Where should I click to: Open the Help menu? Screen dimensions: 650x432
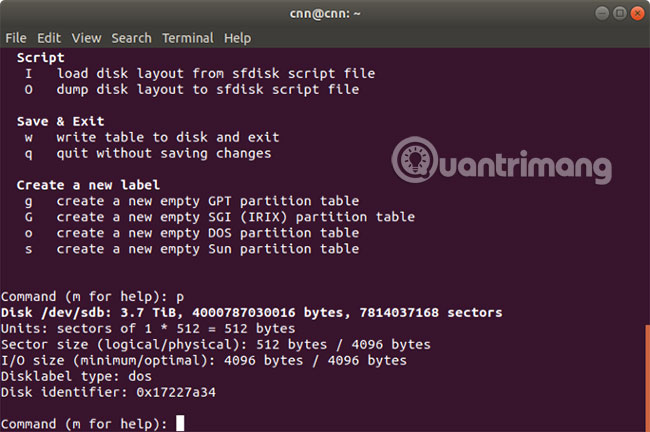click(237, 38)
